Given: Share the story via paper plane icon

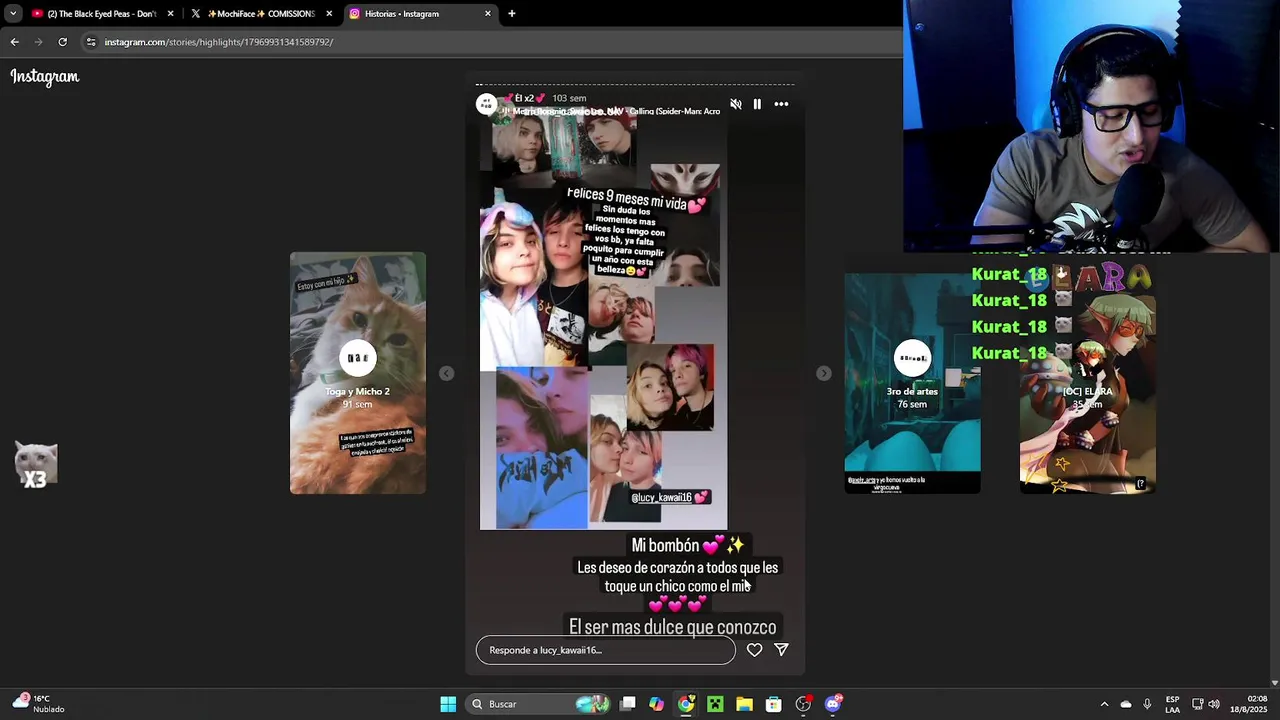Looking at the screenshot, I should (x=781, y=650).
